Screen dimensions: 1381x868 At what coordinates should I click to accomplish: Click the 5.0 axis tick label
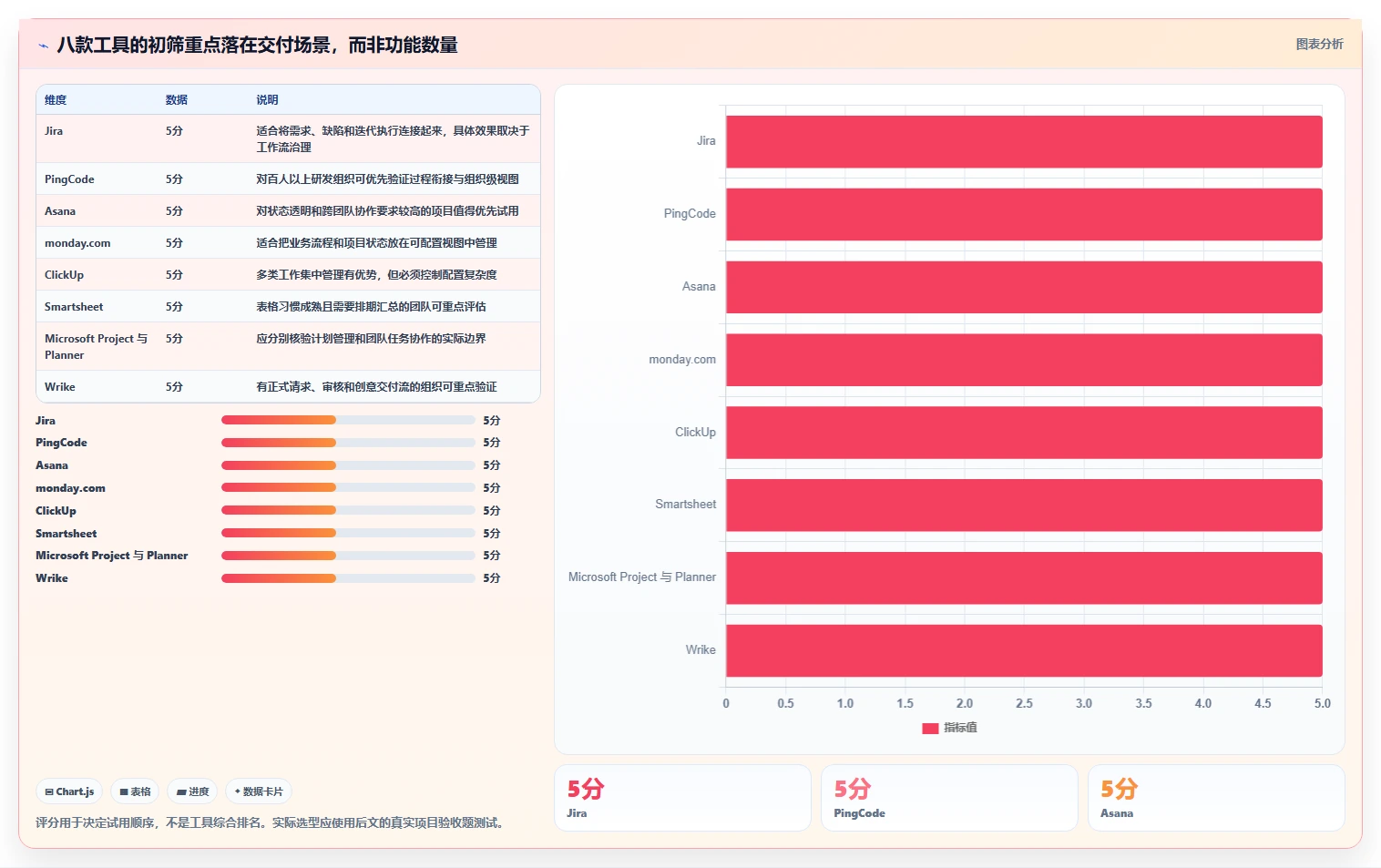(x=1322, y=703)
